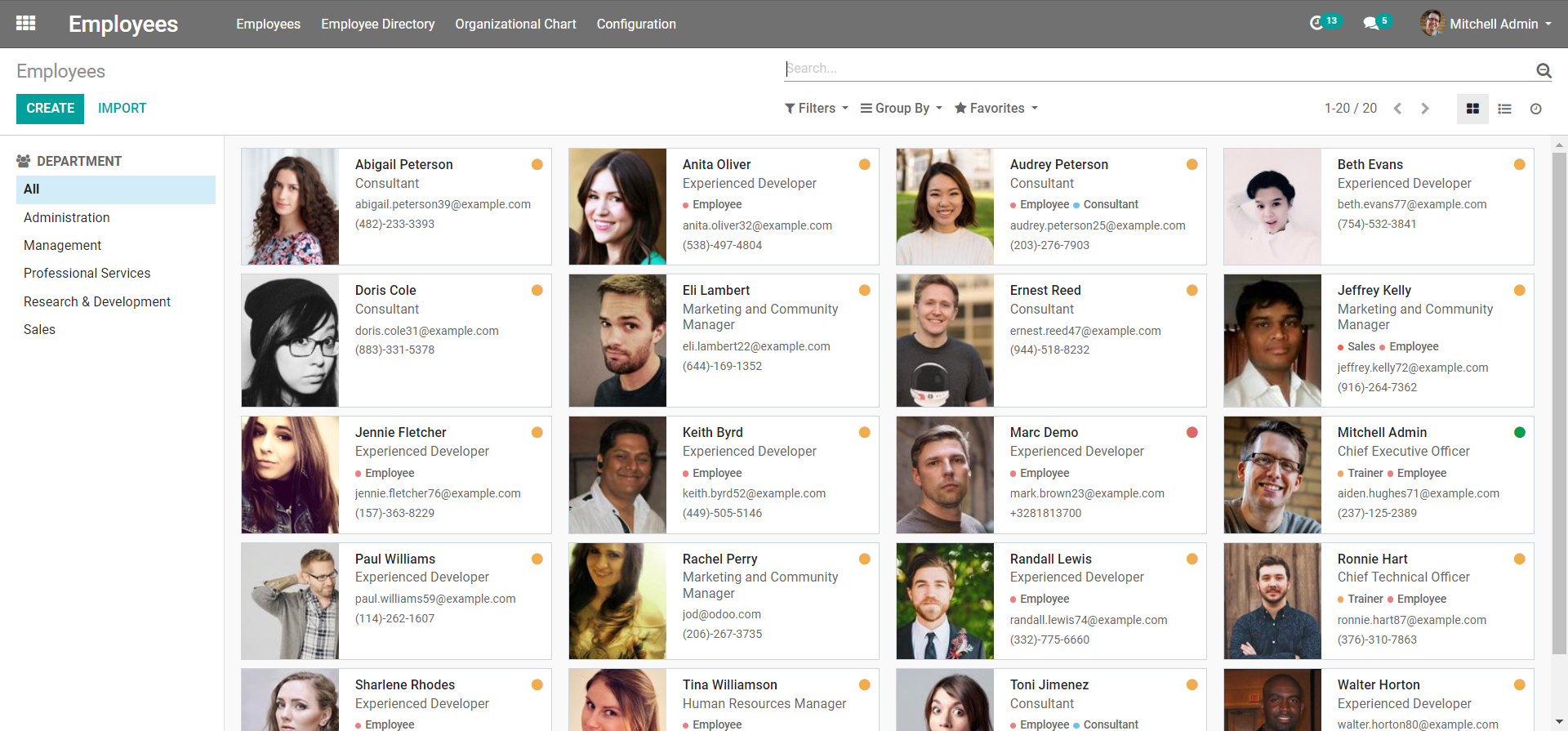
Task: Click Randall Lewis' orange status dot
Action: pyautogui.click(x=1192, y=559)
